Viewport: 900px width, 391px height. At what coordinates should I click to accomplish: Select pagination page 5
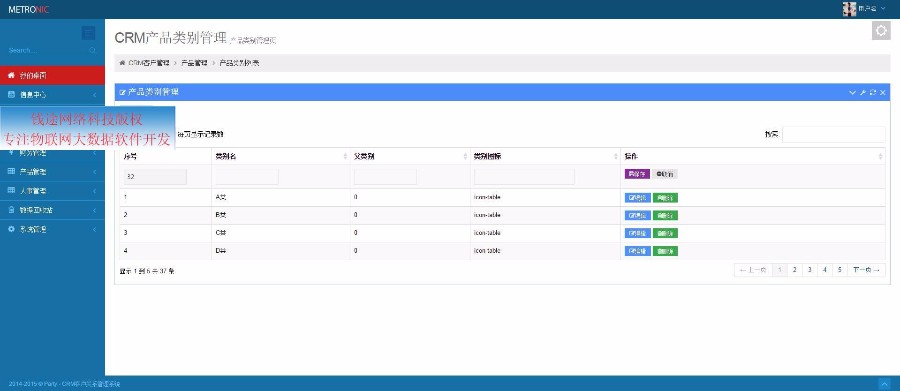coord(839,270)
